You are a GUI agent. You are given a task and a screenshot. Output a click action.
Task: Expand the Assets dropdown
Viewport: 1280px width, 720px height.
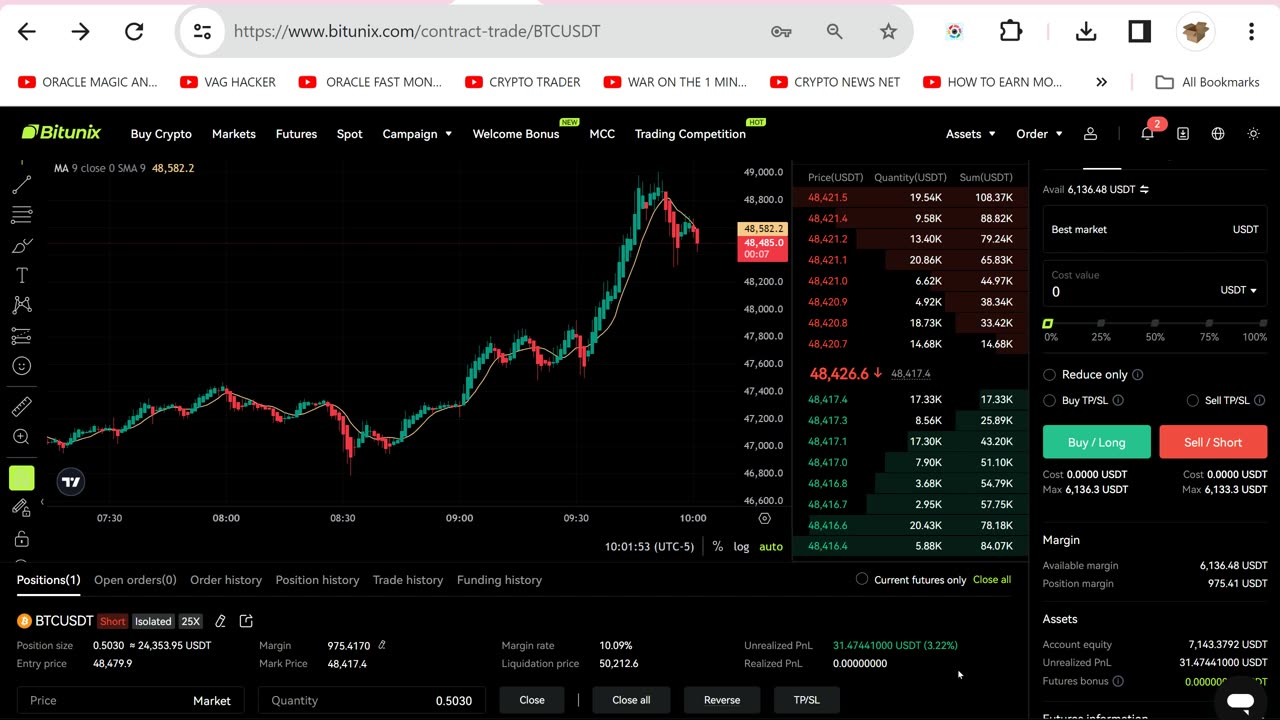click(970, 133)
